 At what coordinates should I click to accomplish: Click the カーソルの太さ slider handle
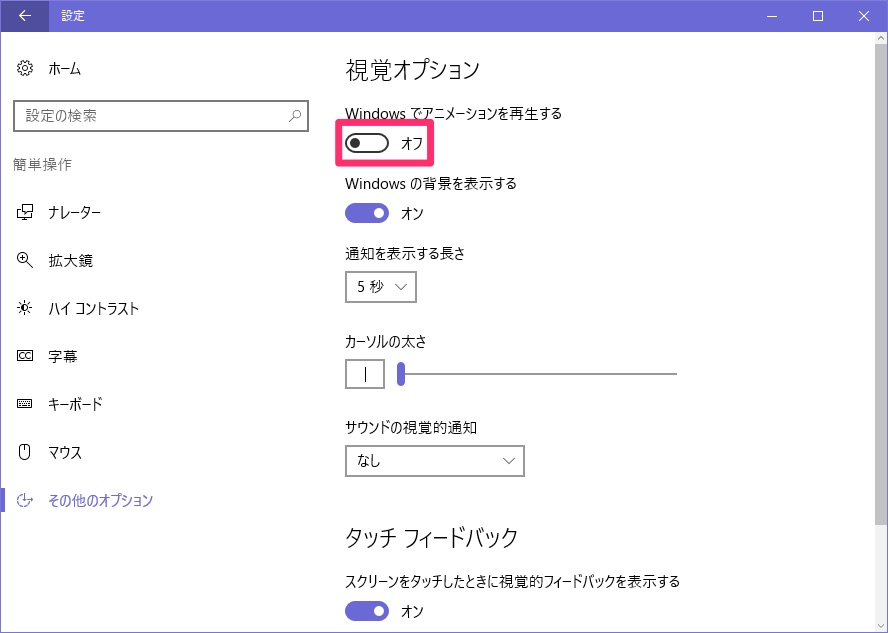(x=401, y=374)
